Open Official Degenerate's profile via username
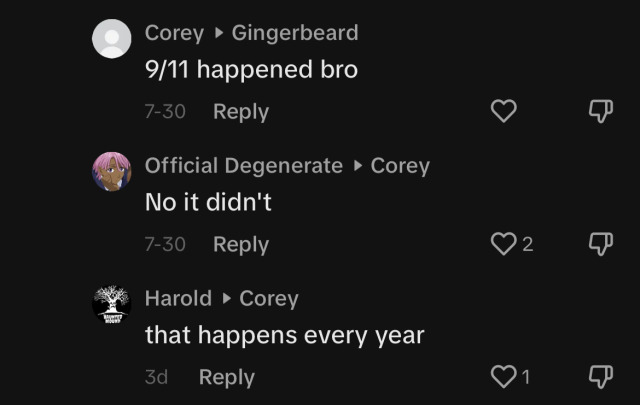This screenshot has height=405, width=640. [x=243, y=165]
